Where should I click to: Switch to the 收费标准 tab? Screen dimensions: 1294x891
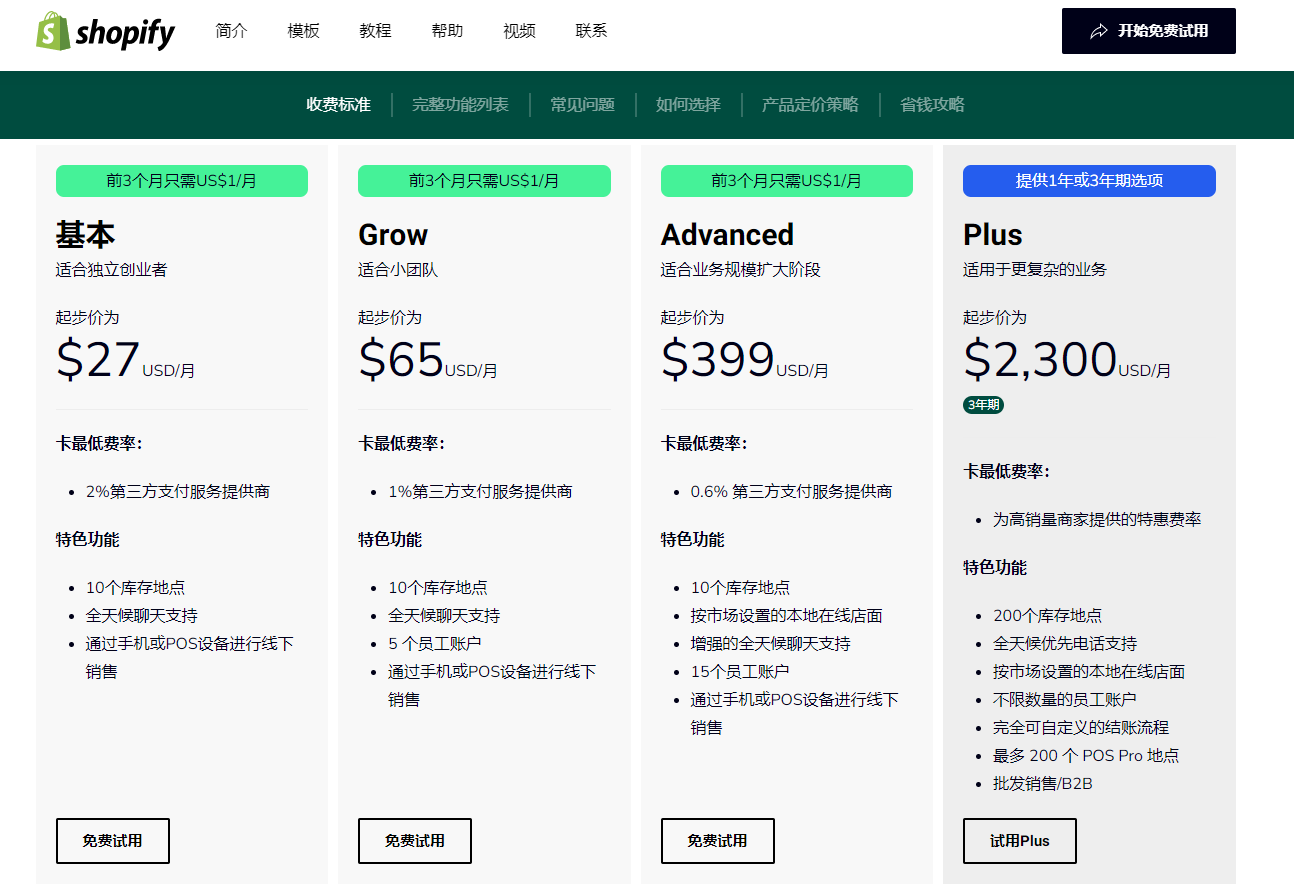(338, 105)
